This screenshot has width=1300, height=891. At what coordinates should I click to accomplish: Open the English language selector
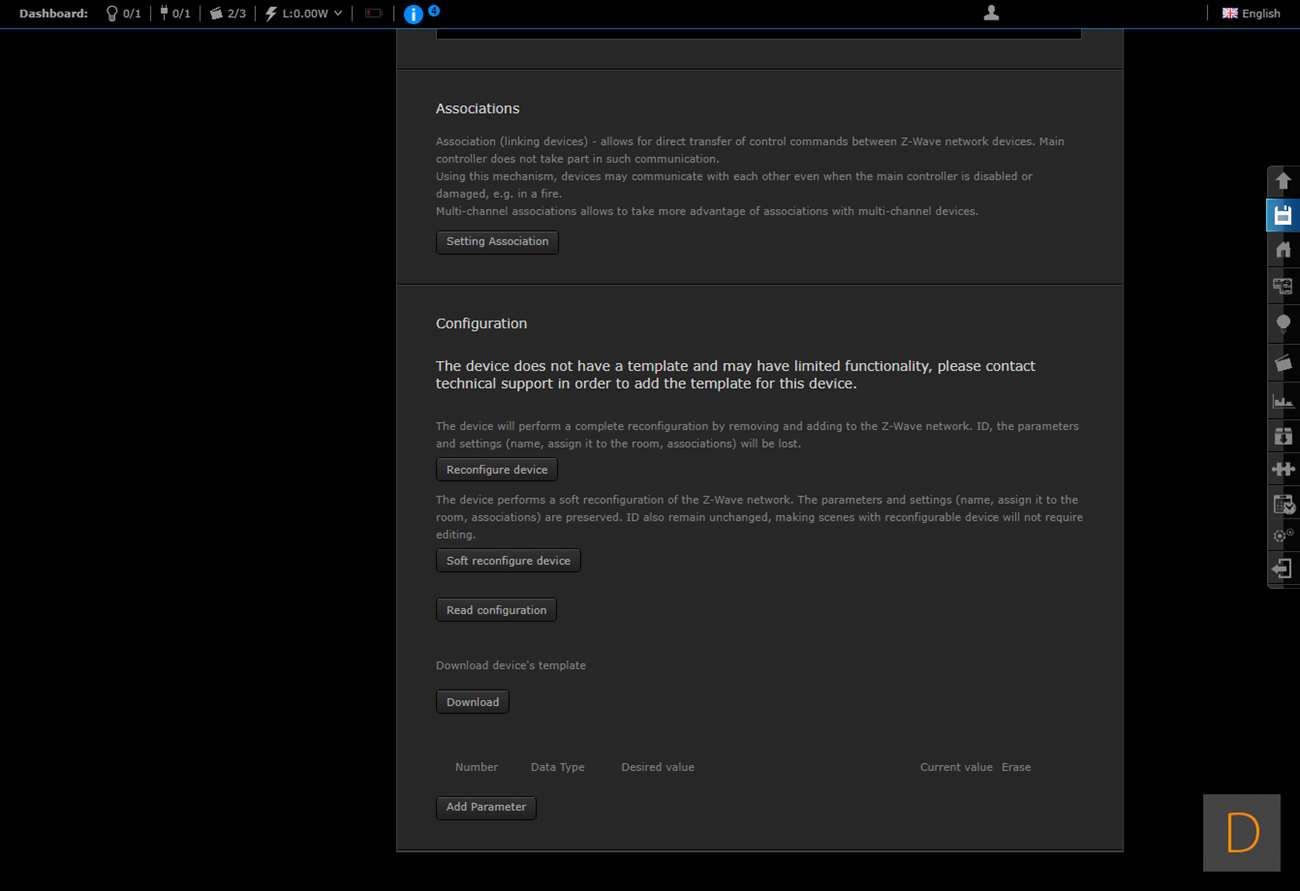pos(1251,13)
